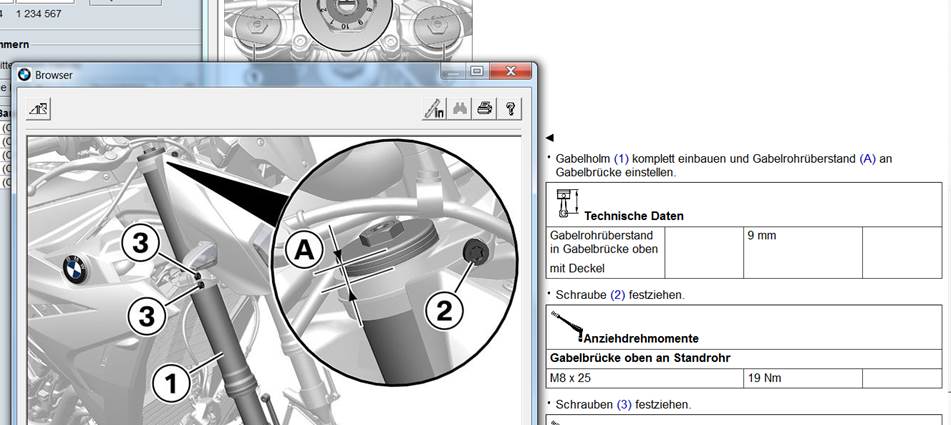Click callout number 1 on fork leg

(172, 383)
